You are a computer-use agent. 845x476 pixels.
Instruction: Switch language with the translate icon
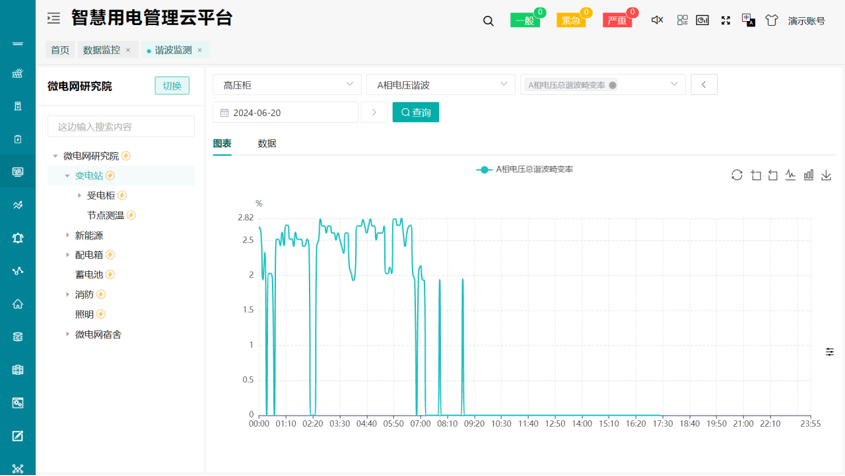coord(748,20)
